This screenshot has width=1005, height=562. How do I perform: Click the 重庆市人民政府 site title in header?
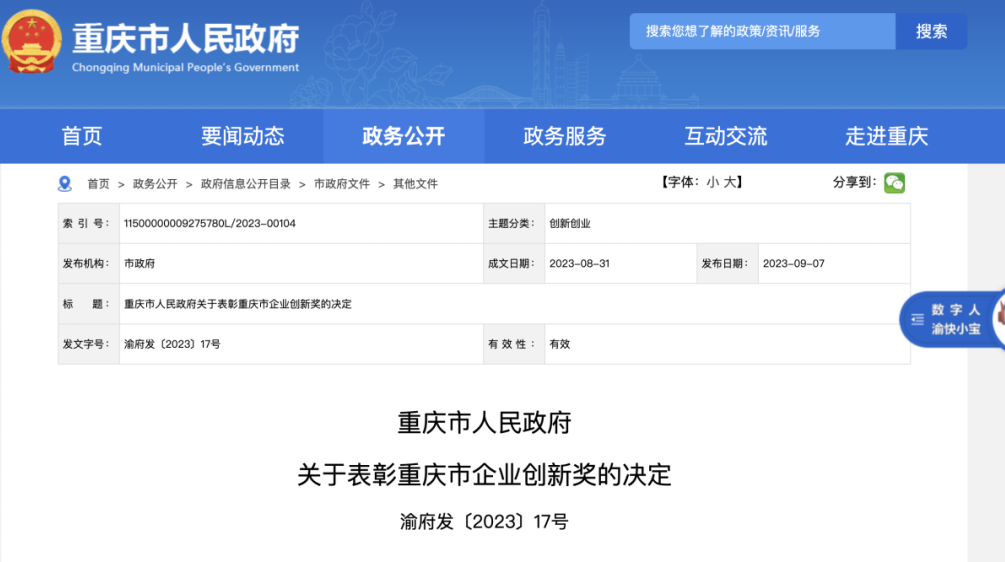tap(185, 40)
